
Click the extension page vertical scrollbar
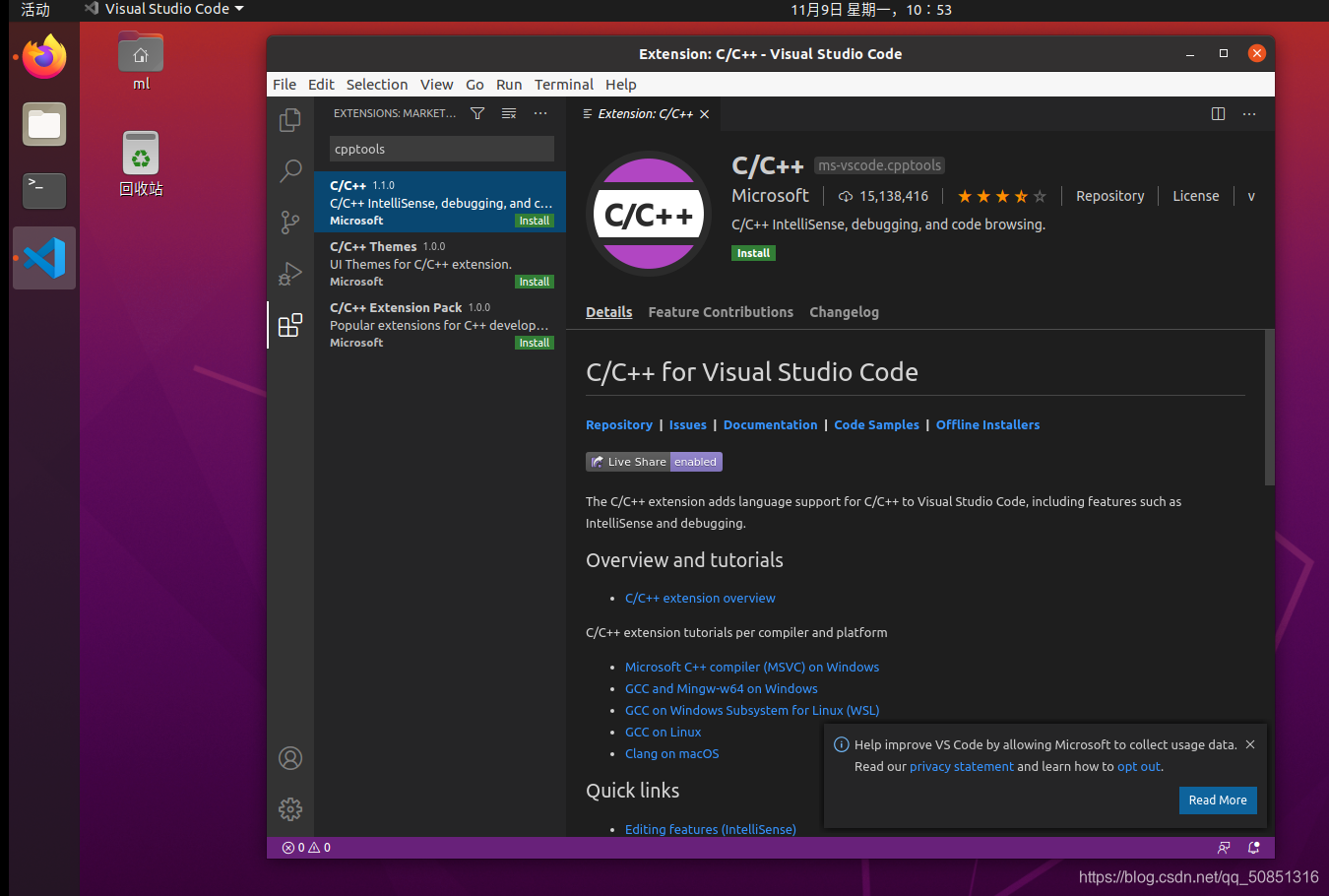pos(1270,408)
